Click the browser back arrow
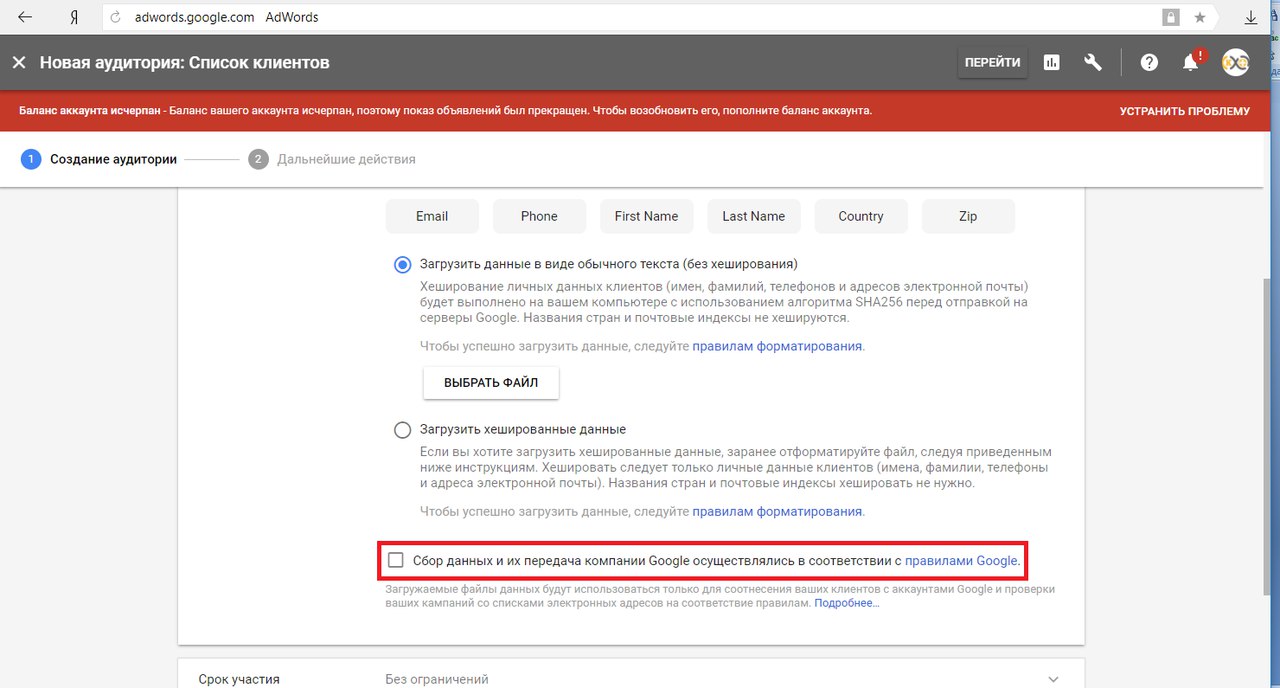Screen dimensions: 1280x688 click(x=25, y=17)
